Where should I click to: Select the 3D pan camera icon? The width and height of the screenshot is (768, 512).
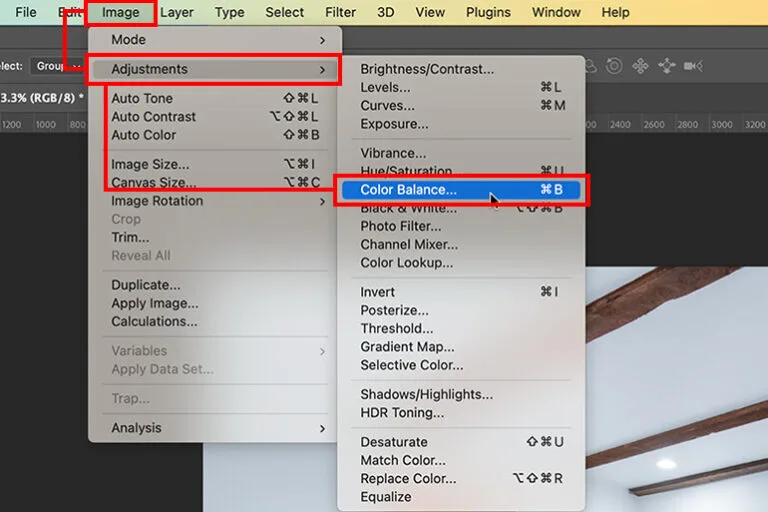pyautogui.click(x=640, y=66)
